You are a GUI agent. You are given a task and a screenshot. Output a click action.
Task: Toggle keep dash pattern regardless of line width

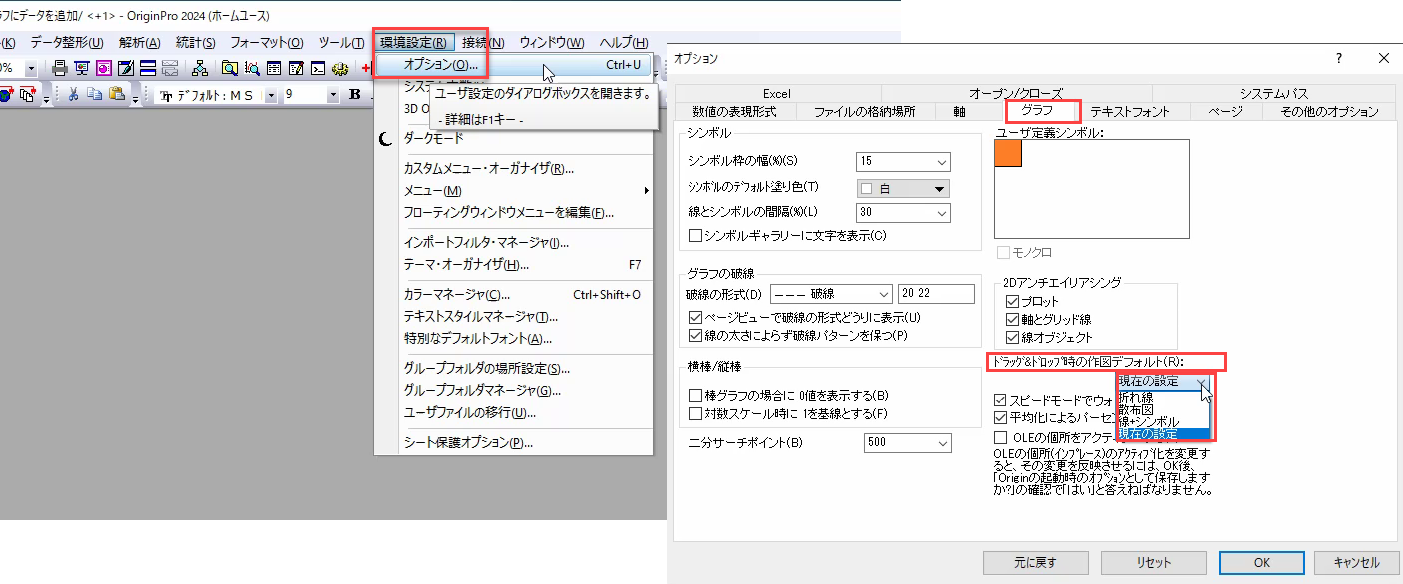[697, 335]
